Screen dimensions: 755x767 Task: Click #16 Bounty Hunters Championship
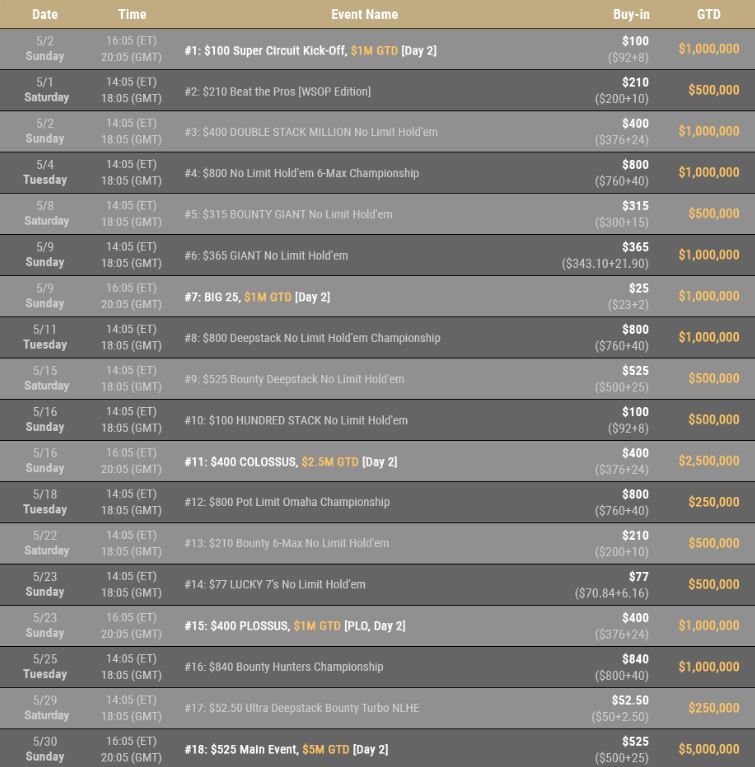[x=284, y=667]
